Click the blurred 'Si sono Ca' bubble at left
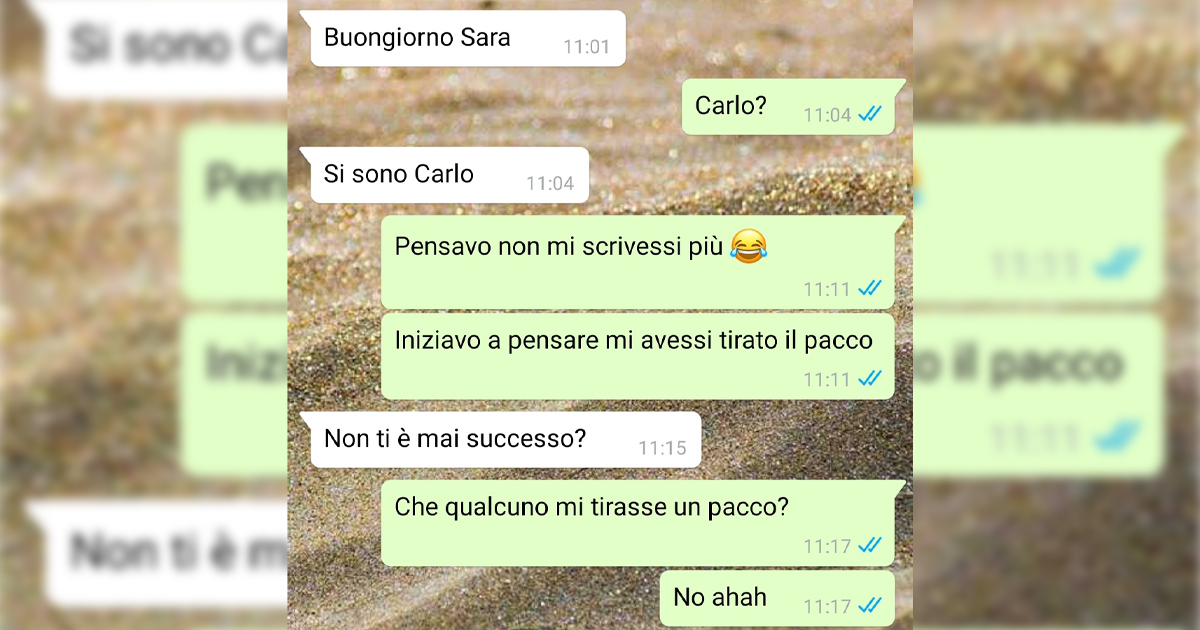This screenshot has width=1200, height=630. click(x=160, y=48)
